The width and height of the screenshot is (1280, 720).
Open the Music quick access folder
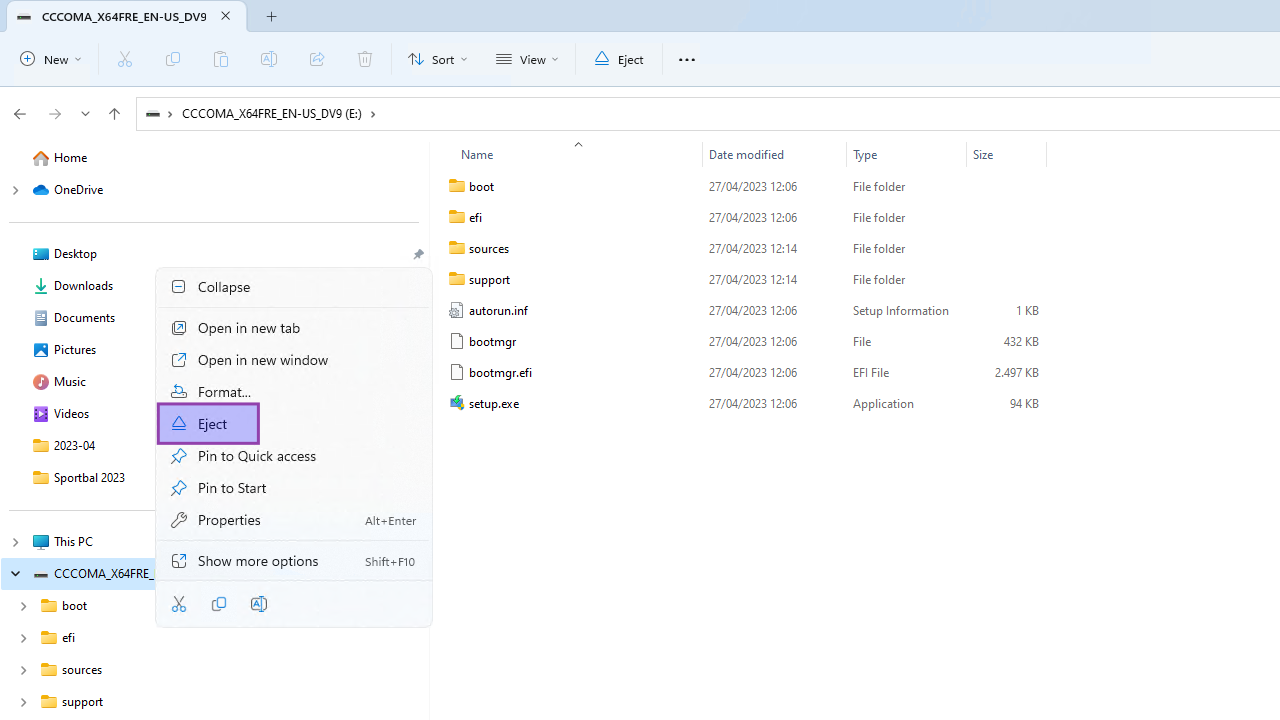[x=59, y=382]
